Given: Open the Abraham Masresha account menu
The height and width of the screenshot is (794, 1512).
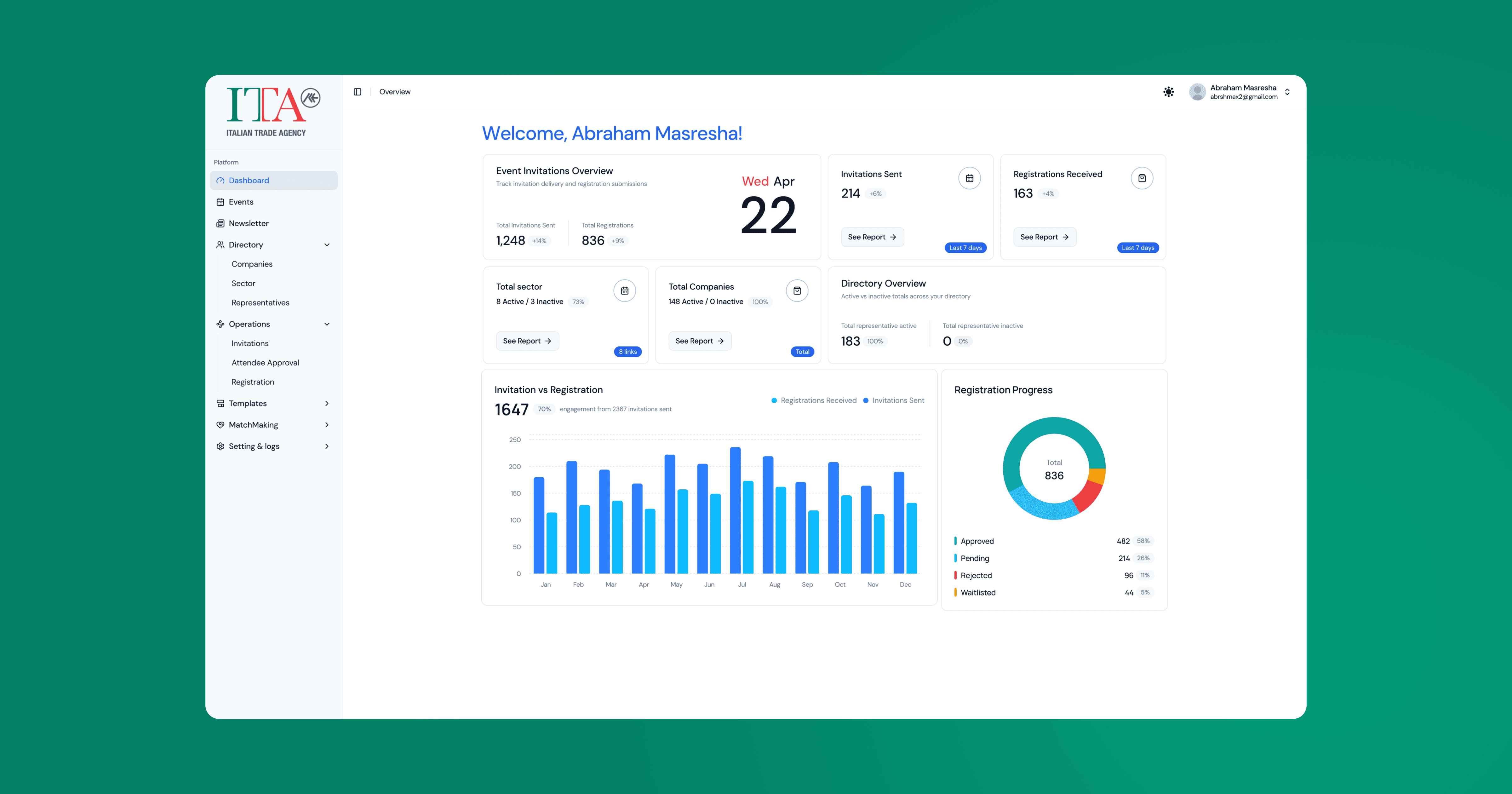Looking at the screenshot, I should coord(1240,92).
